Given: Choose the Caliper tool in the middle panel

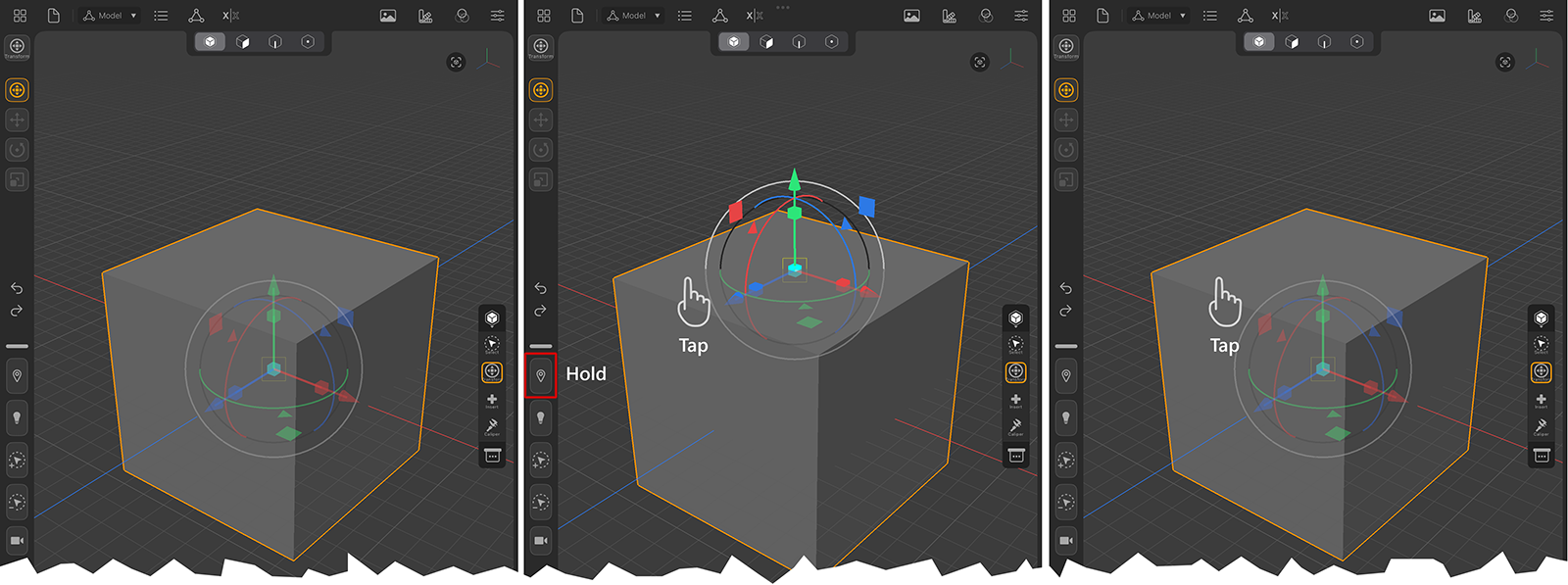Looking at the screenshot, I should (1016, 427).
